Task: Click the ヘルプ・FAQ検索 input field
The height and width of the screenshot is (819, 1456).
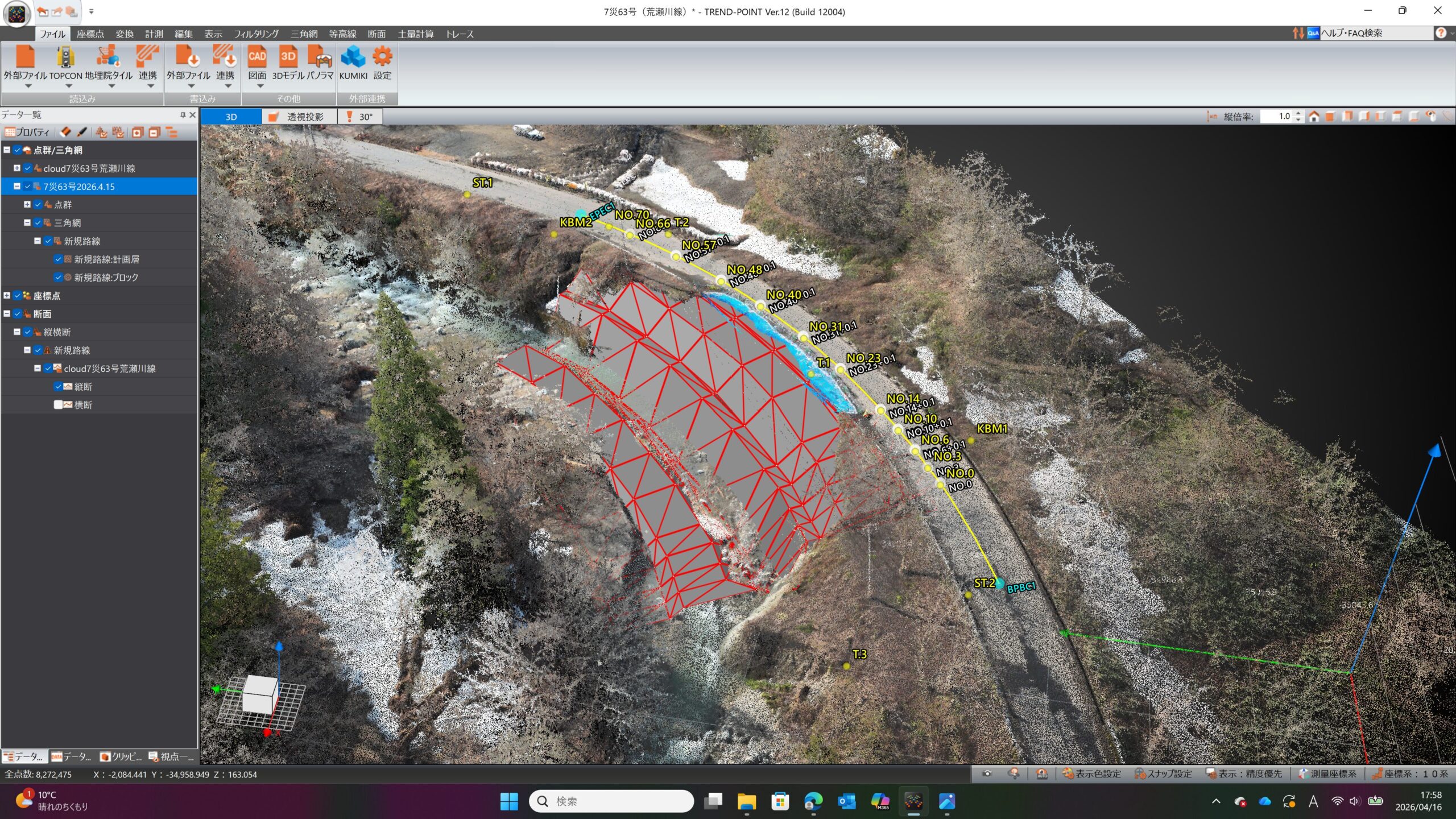Action: click(1375, 33)
